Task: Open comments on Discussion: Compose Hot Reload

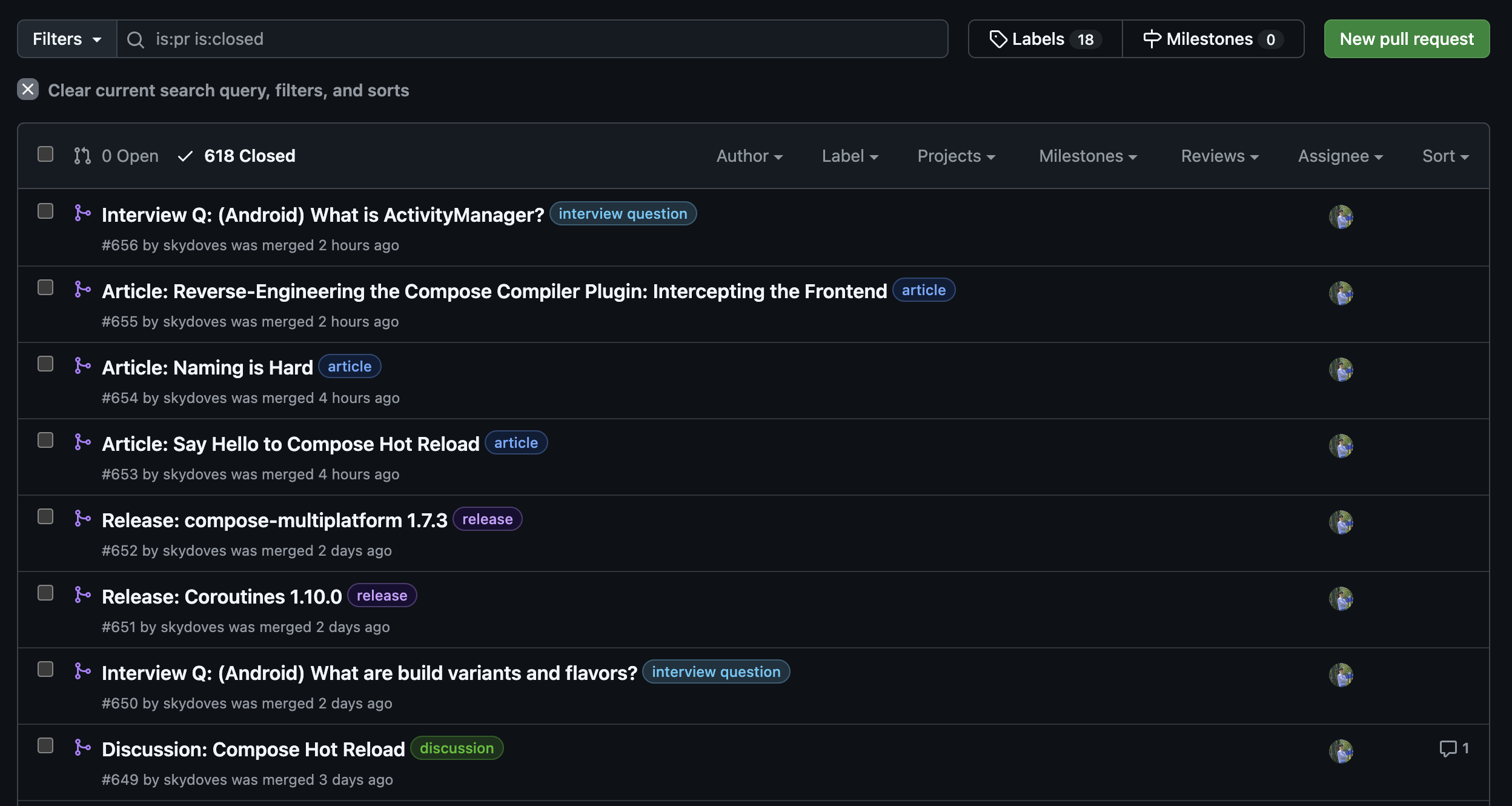Action: pyautogui.click(x=1454, y=748)
